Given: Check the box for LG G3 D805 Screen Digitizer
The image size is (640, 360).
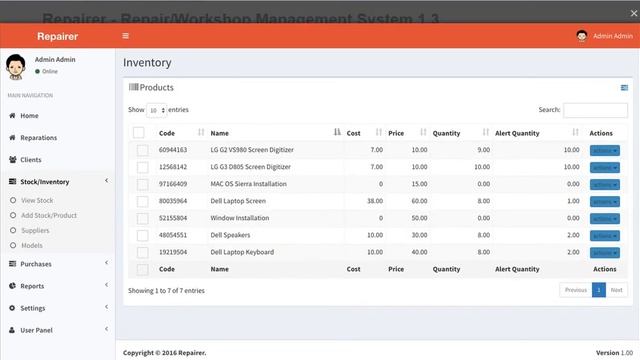Looking at the screenshot, I should click(142, 167).
